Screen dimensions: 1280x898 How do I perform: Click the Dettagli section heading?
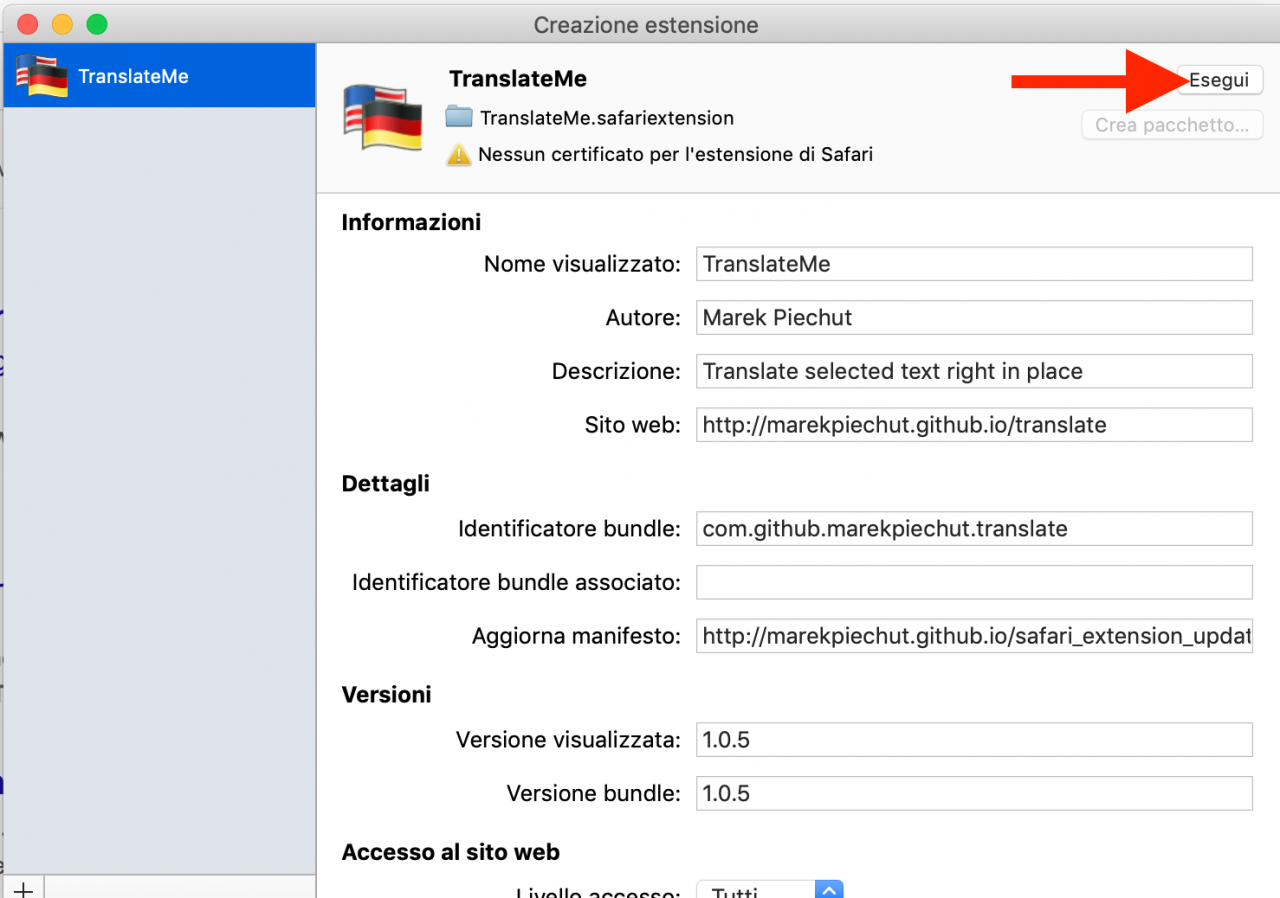[x=386, y=484]
